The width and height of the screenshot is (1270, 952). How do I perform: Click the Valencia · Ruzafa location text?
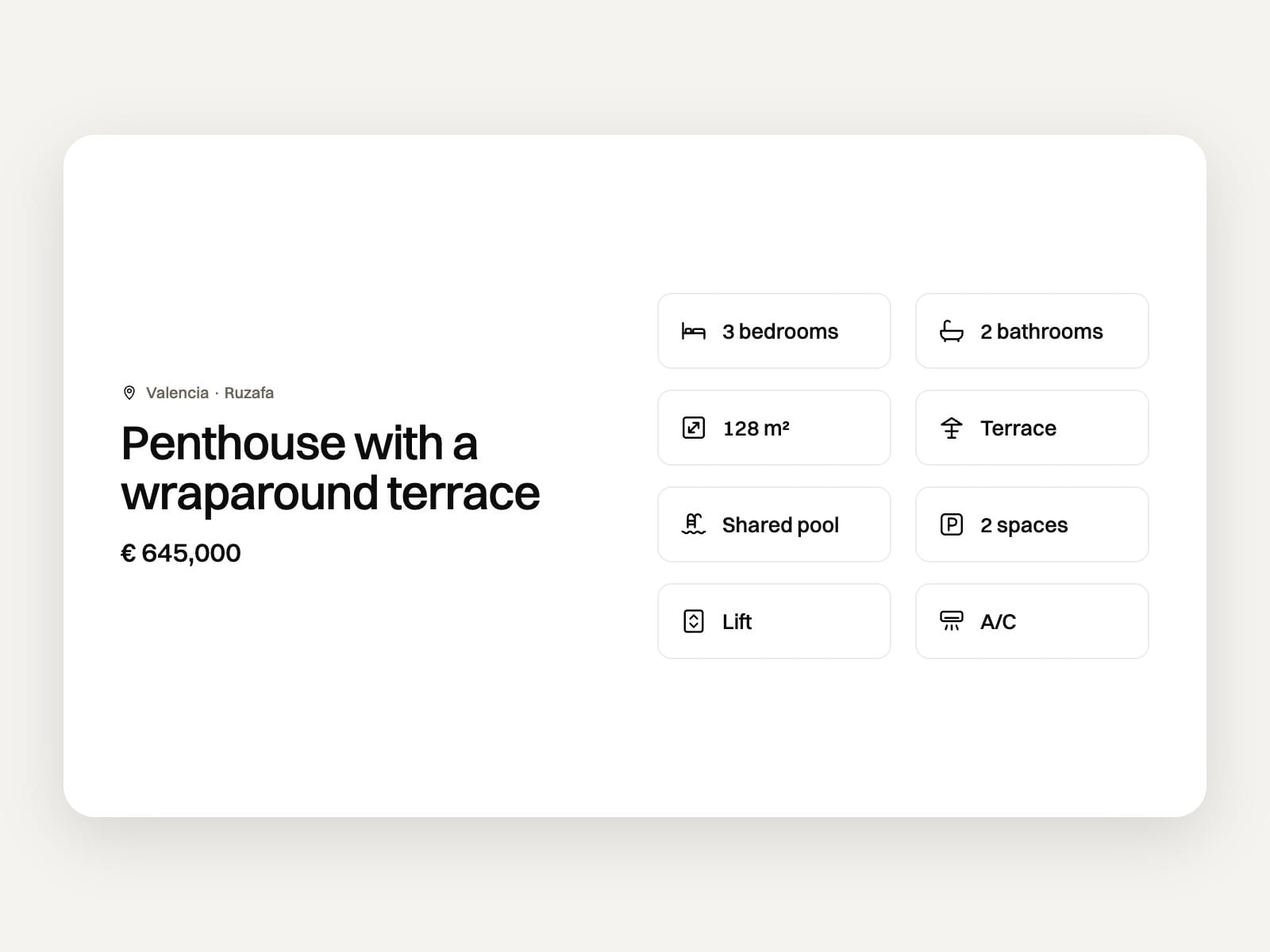210,393
